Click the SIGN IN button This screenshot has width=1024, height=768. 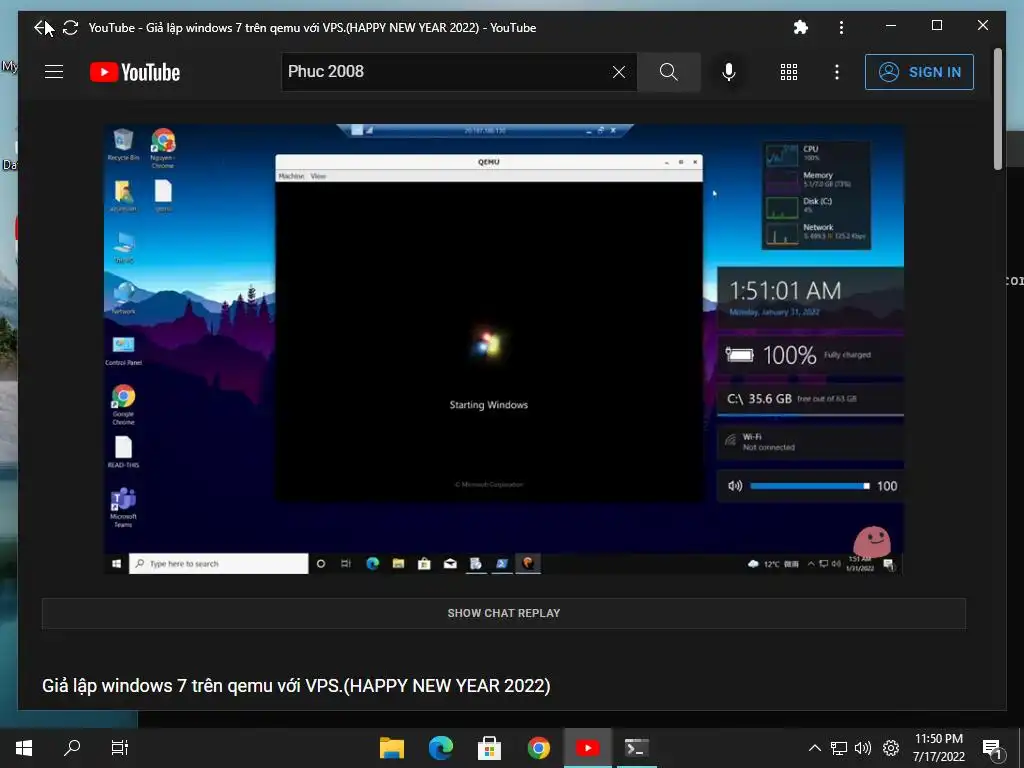[919, 72]
